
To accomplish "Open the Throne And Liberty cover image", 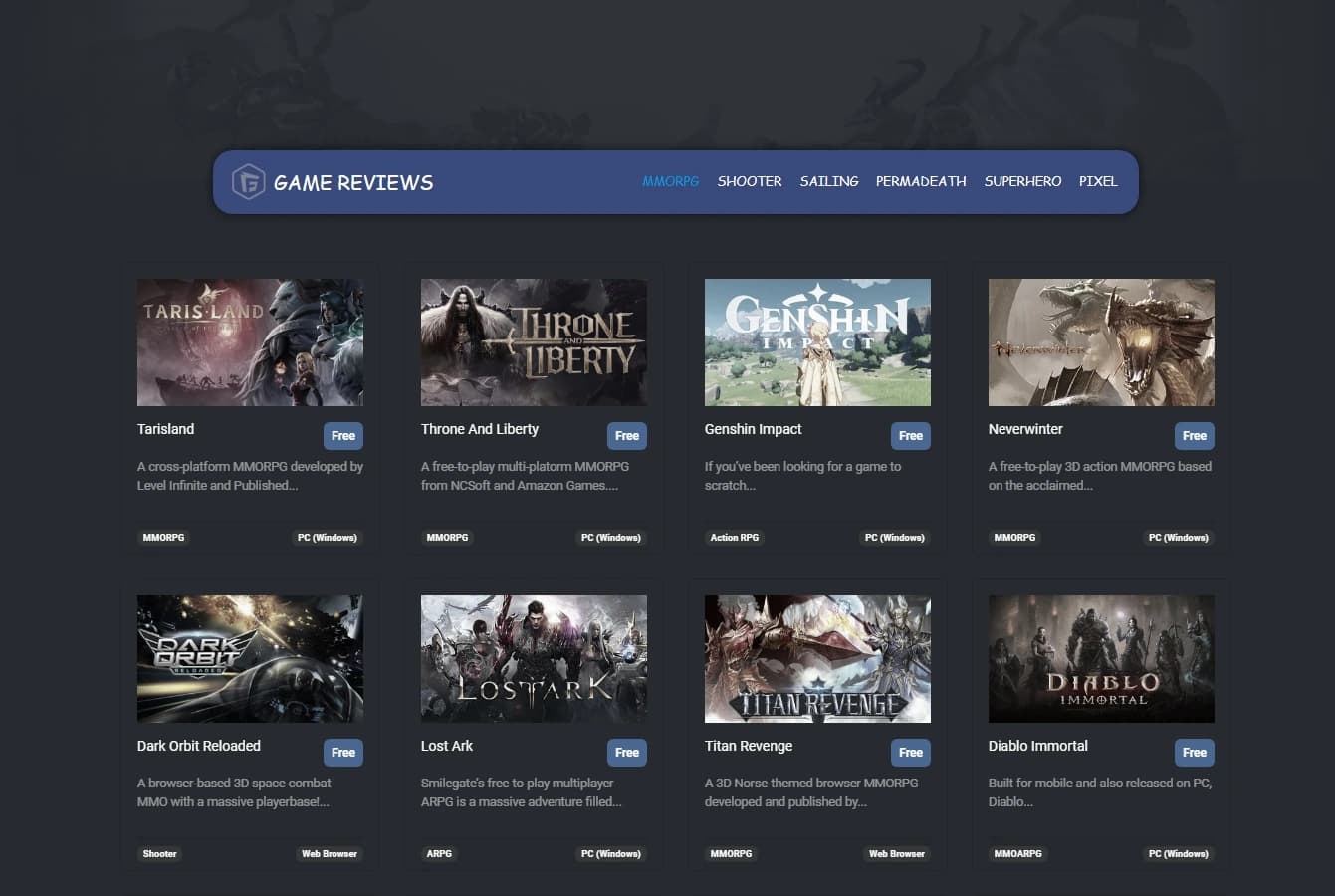I will pyautogui.click(x=534, y=341).
